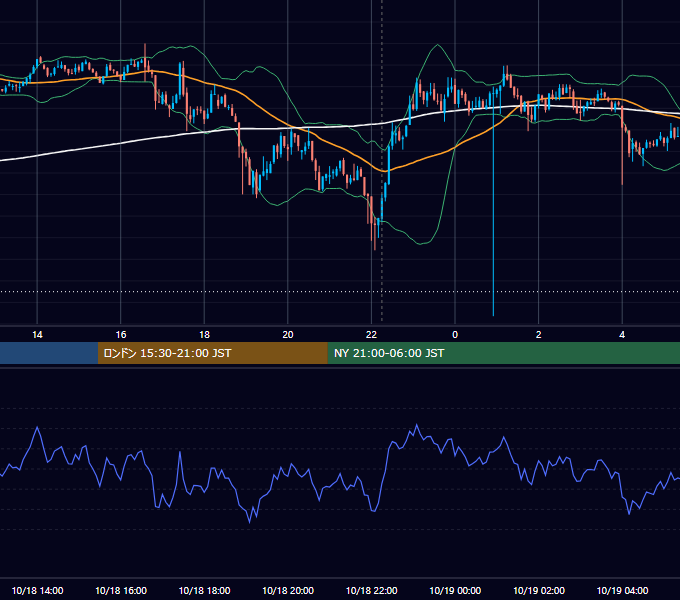680x600 pixels.
Task: Click the 10/18 16:00 date label
Action: click(121, 590)
